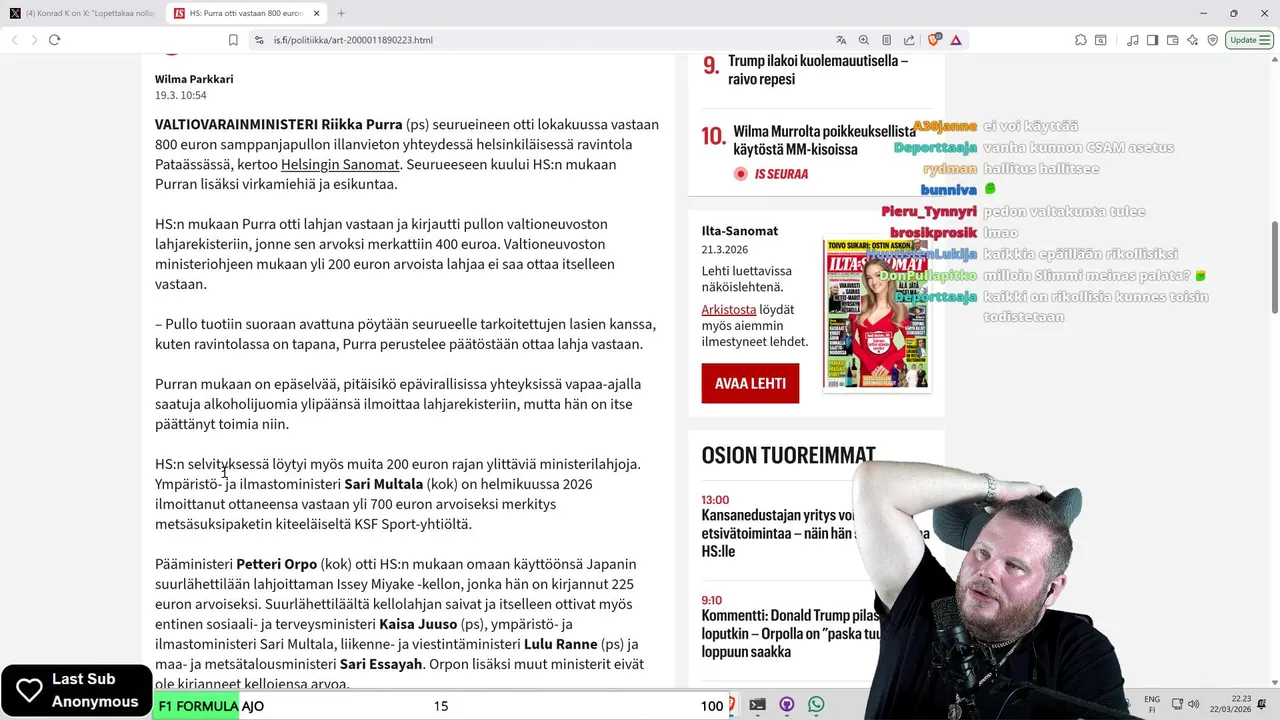Open the Extensions puzzle icon
Viewport: 1280px width, 720px height.
[1081, 40]
